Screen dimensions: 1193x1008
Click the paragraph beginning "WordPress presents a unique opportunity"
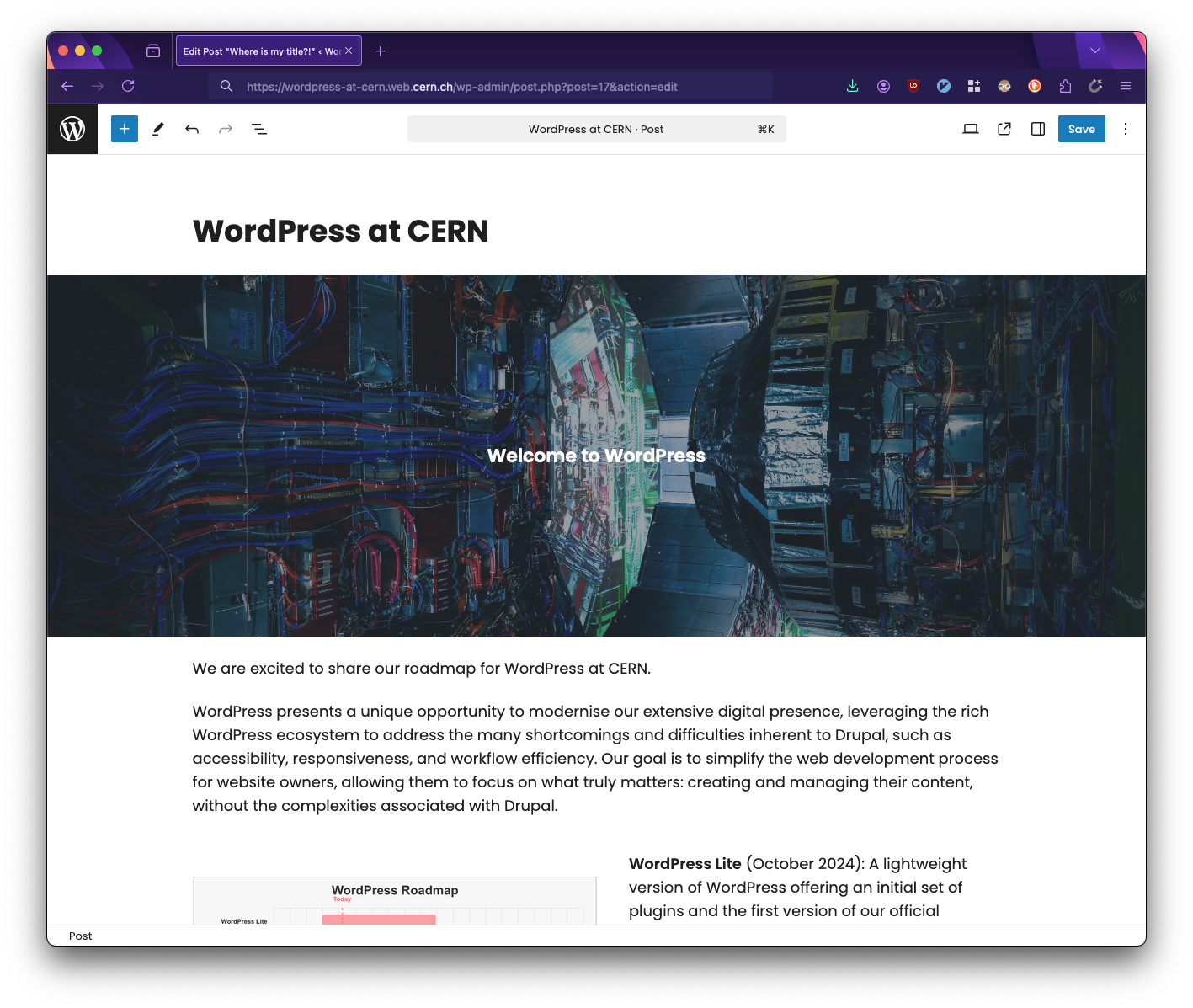pyautogui.click(x=595, y=758)
